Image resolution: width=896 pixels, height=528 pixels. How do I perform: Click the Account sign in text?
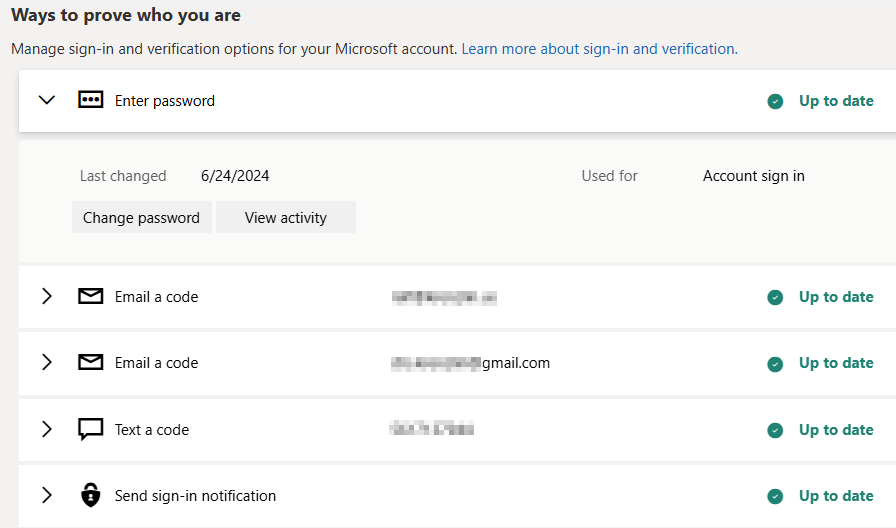point(753,176)
